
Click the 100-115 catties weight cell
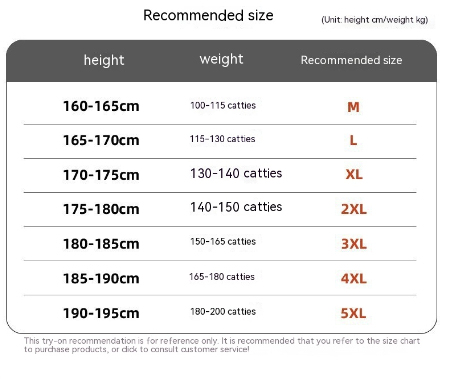223,106
